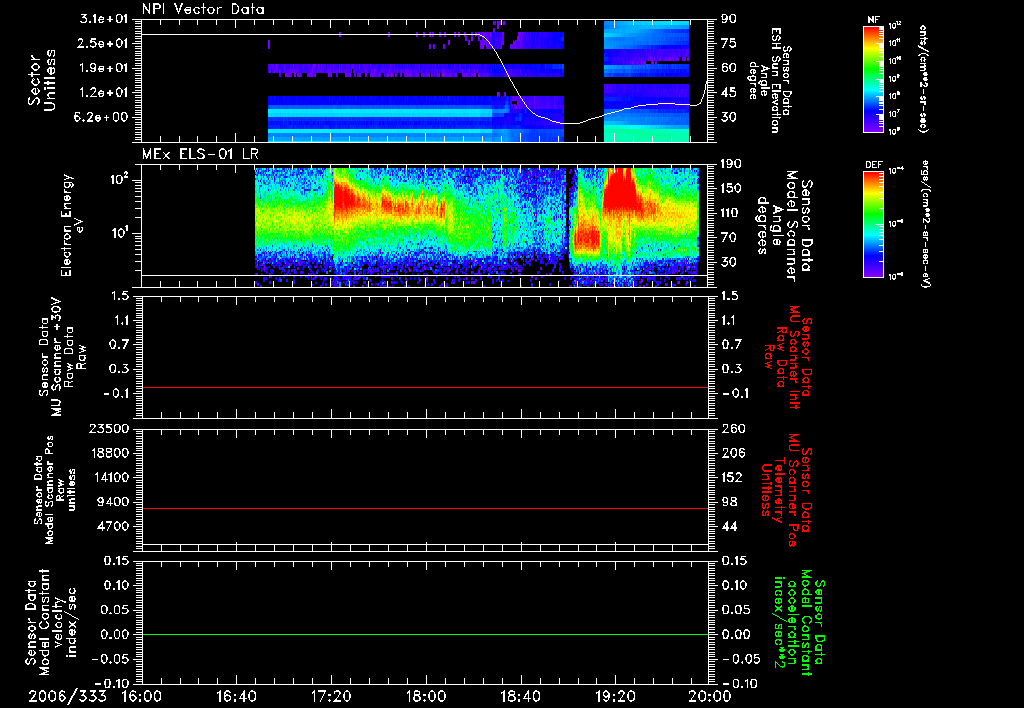Click the Model Scanner Pos Raw label
This screenshot has width=1024, height=708.
55,490
